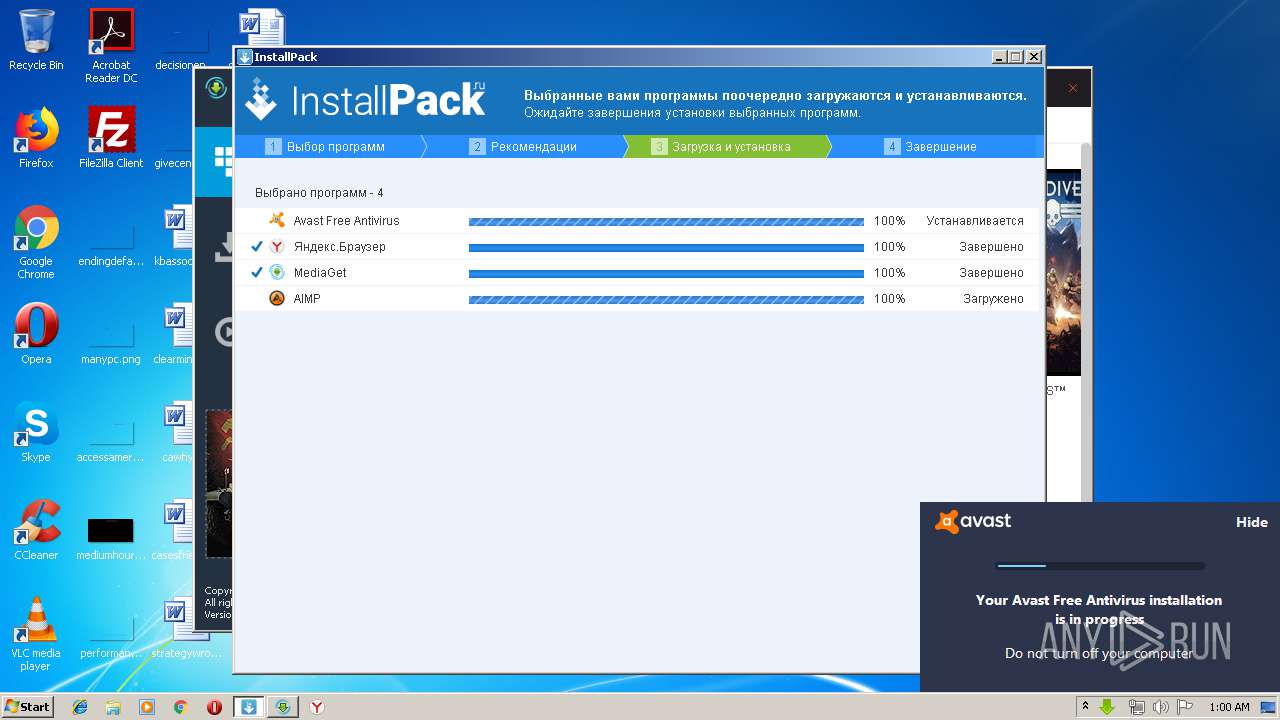
Task: Launch CCleaner desktop shortcut
Action: point(36,530)
